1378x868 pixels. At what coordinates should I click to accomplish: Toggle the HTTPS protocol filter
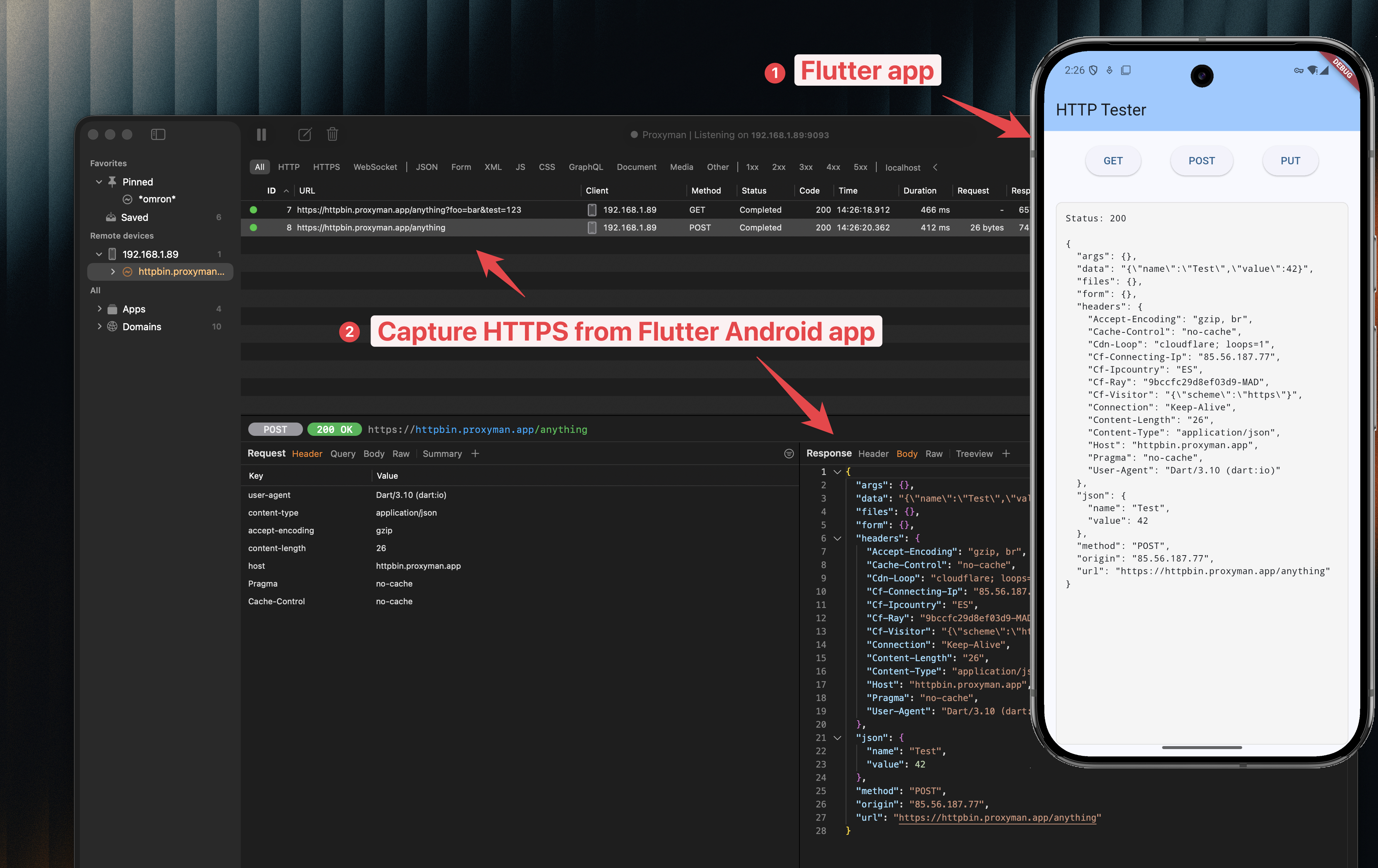tap(326, 167)
